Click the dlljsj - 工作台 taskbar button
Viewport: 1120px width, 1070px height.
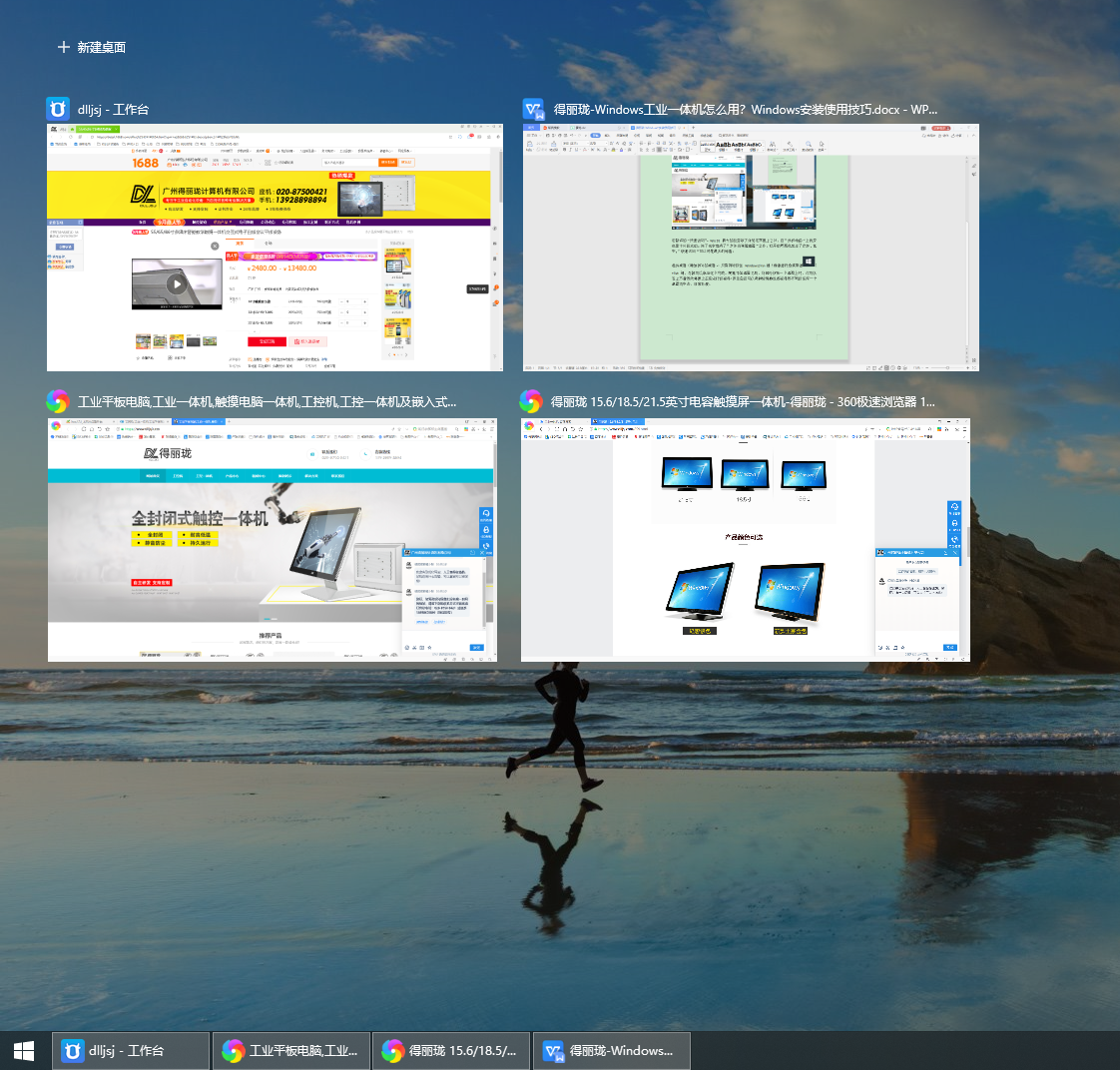click(131, 1050)
